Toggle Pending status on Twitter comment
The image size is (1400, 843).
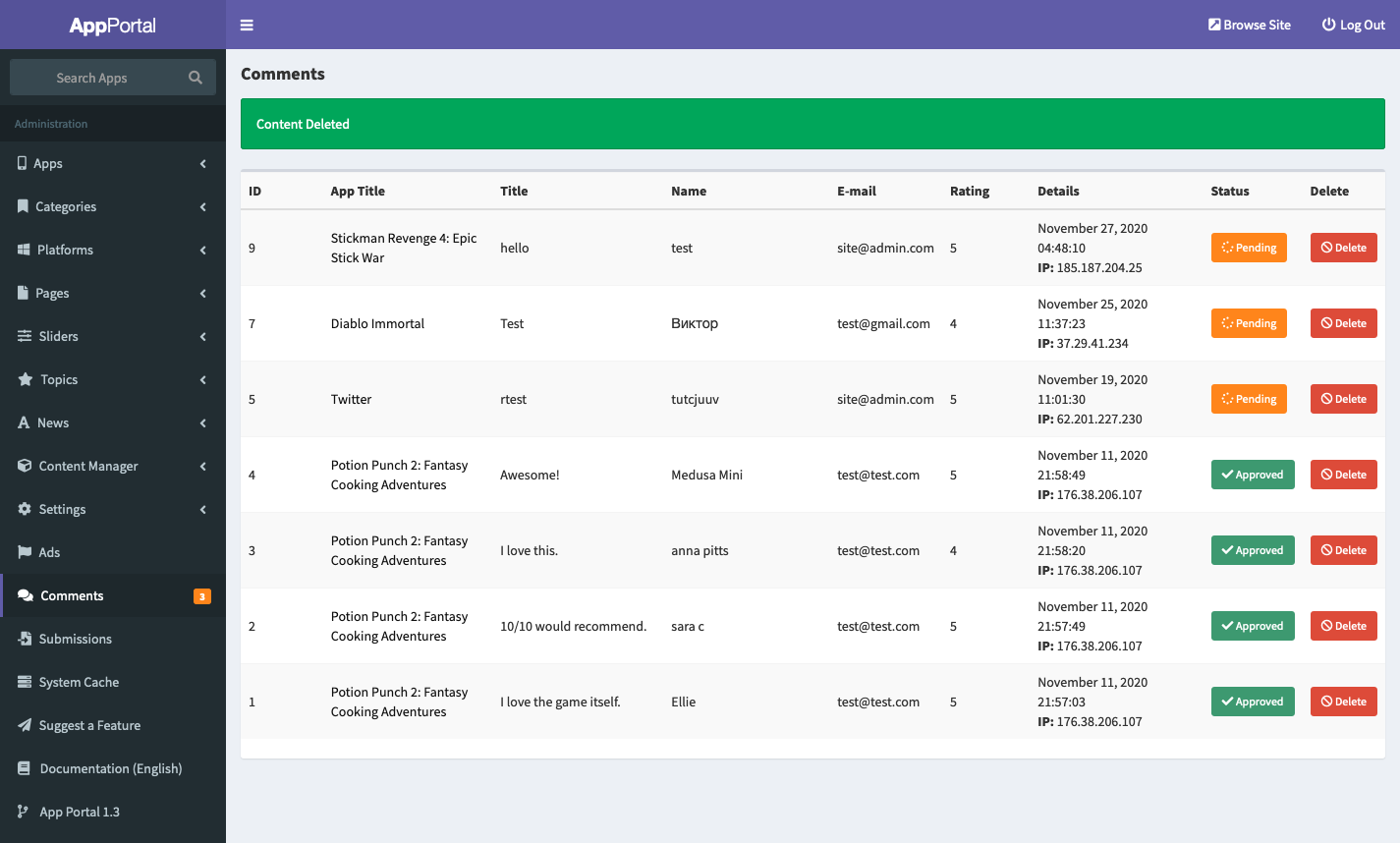click(x=1248, y=399)
